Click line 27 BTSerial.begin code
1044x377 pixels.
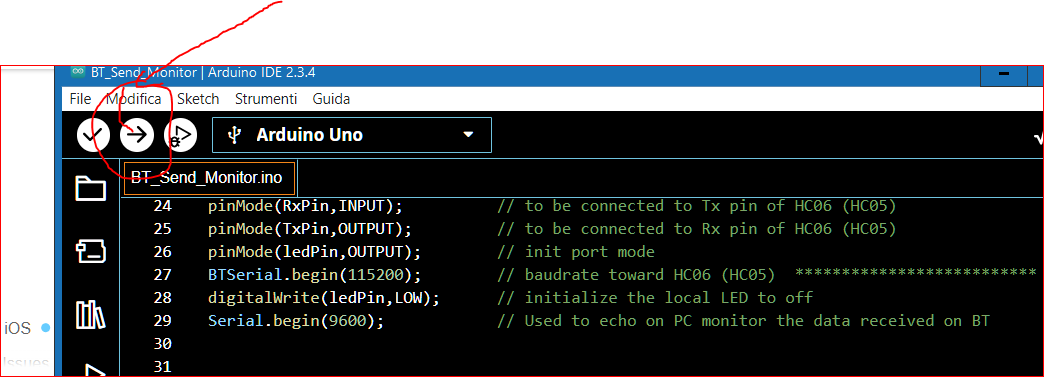(x=314, y=274)
